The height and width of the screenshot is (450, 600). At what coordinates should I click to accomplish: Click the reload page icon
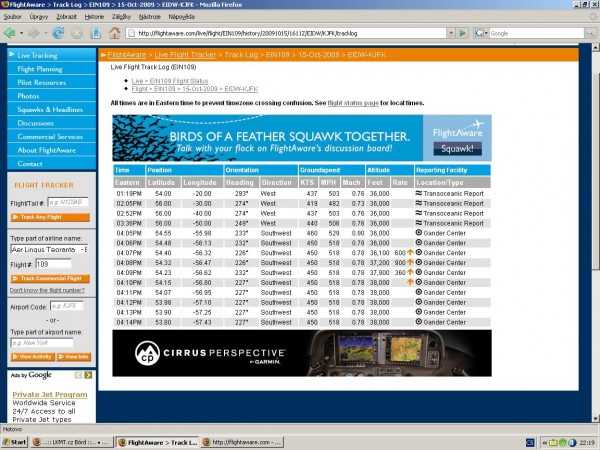58,33
